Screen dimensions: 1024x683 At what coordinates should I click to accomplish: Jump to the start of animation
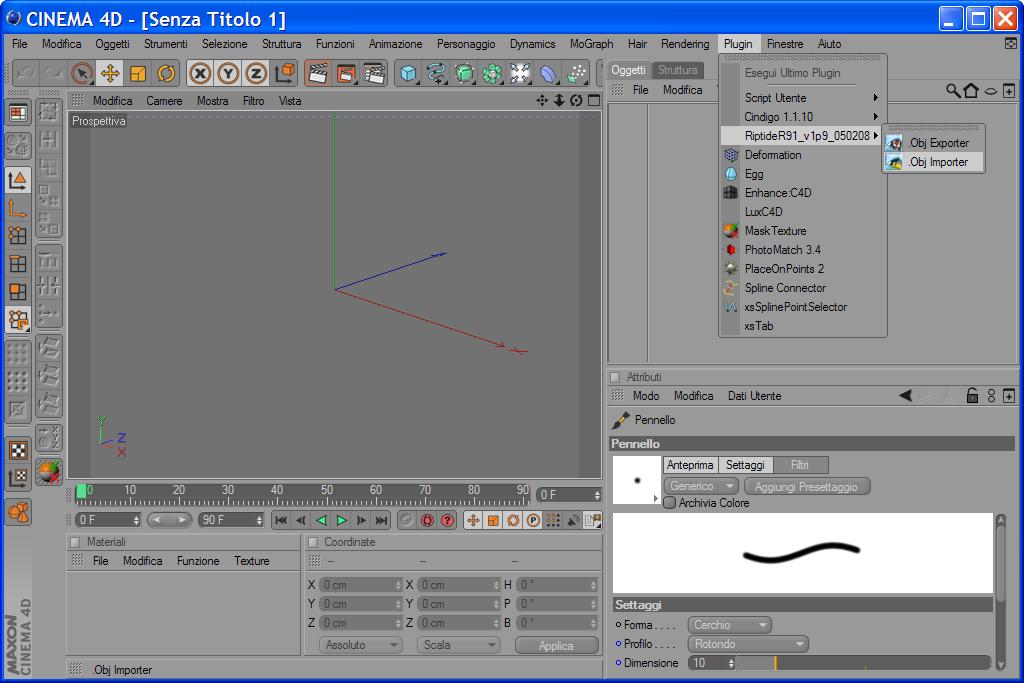pos(281,520)
